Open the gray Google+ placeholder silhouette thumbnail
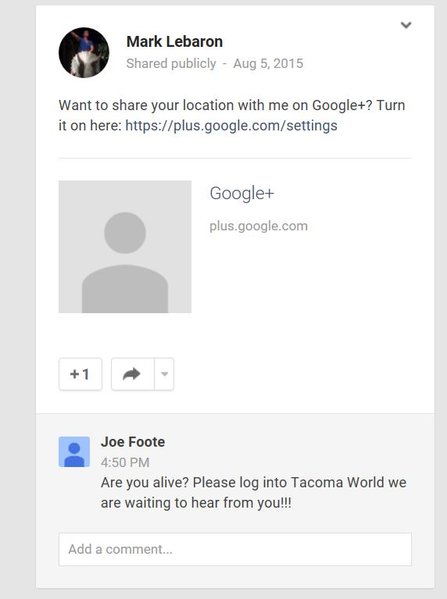This screenshot has width=447, height=599. (125, 247)
